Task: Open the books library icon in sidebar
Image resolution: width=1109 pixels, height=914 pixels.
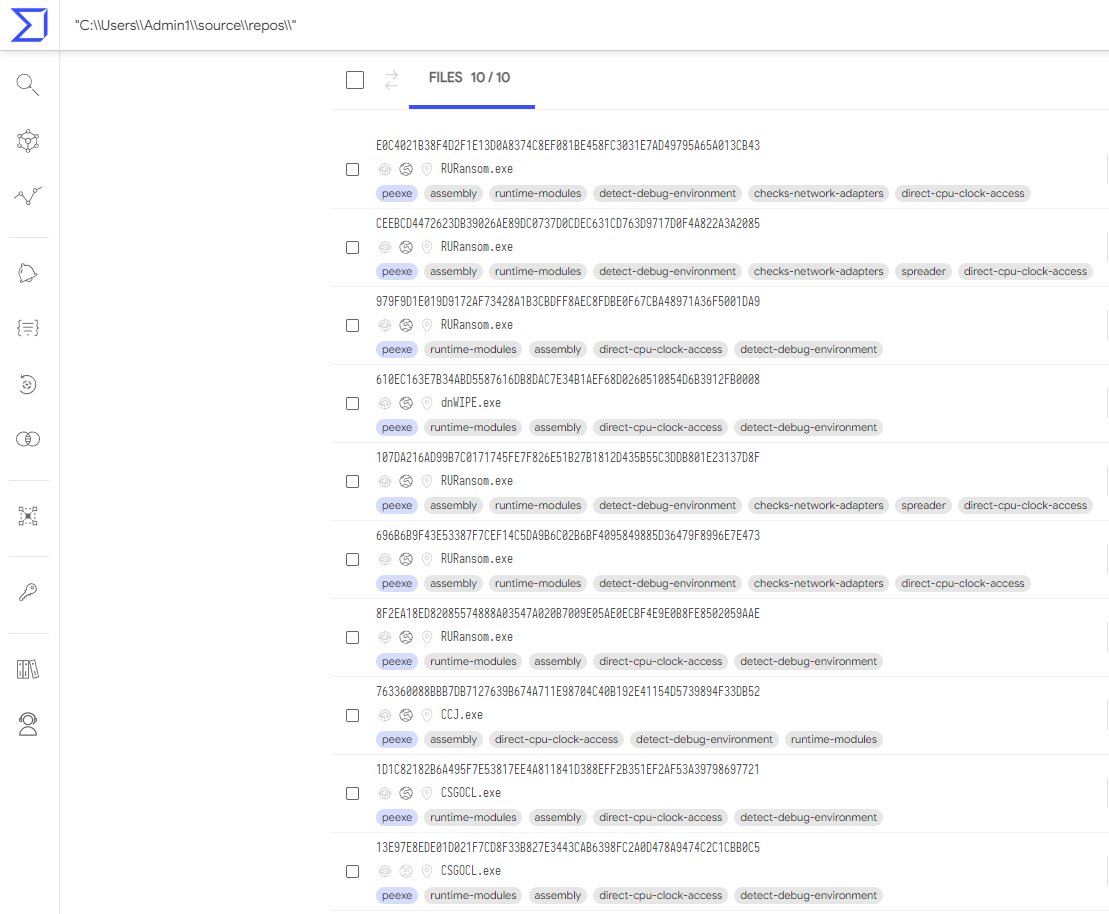Action: 28,669
